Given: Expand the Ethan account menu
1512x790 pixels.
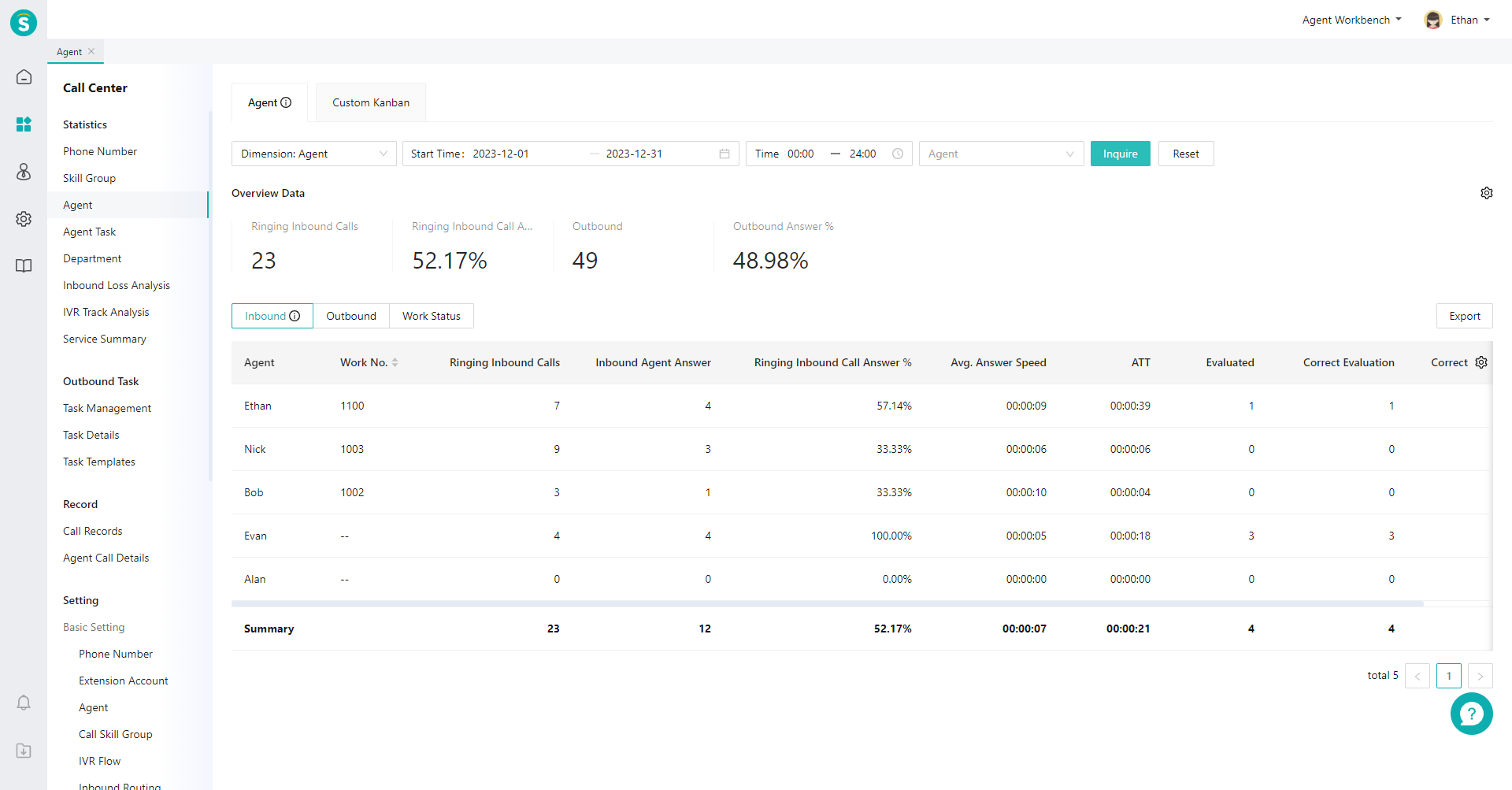Looking at the screenshot, I should 1470,20.
